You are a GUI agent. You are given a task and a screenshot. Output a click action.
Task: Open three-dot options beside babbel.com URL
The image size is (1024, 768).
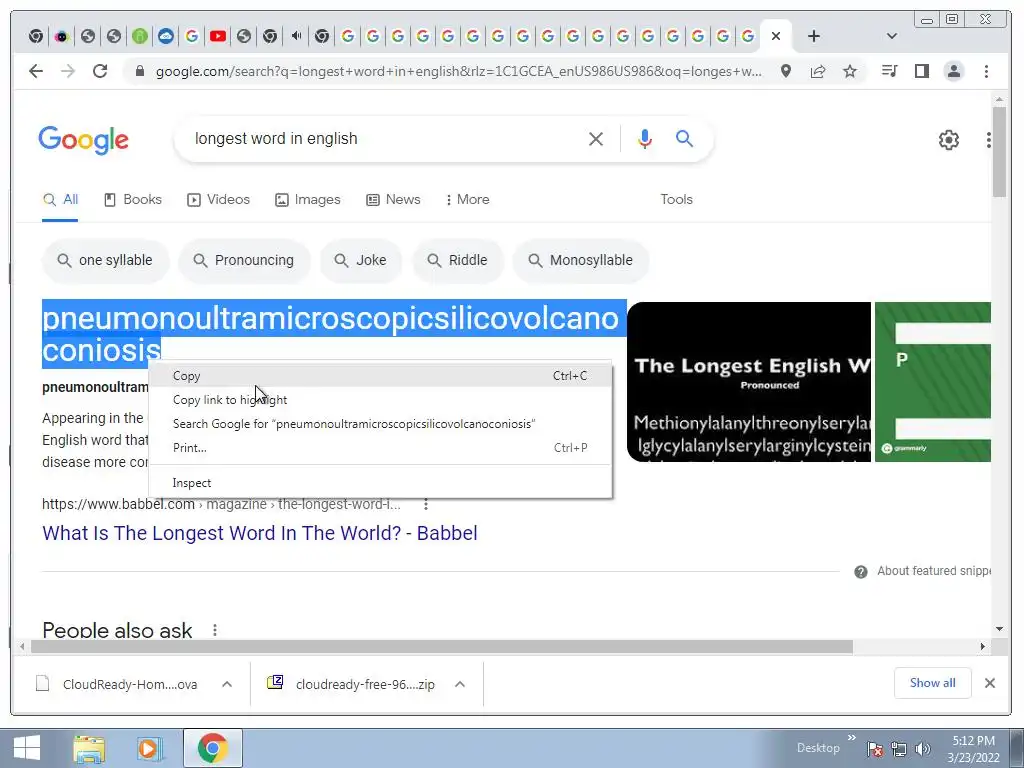click(426, 504)
